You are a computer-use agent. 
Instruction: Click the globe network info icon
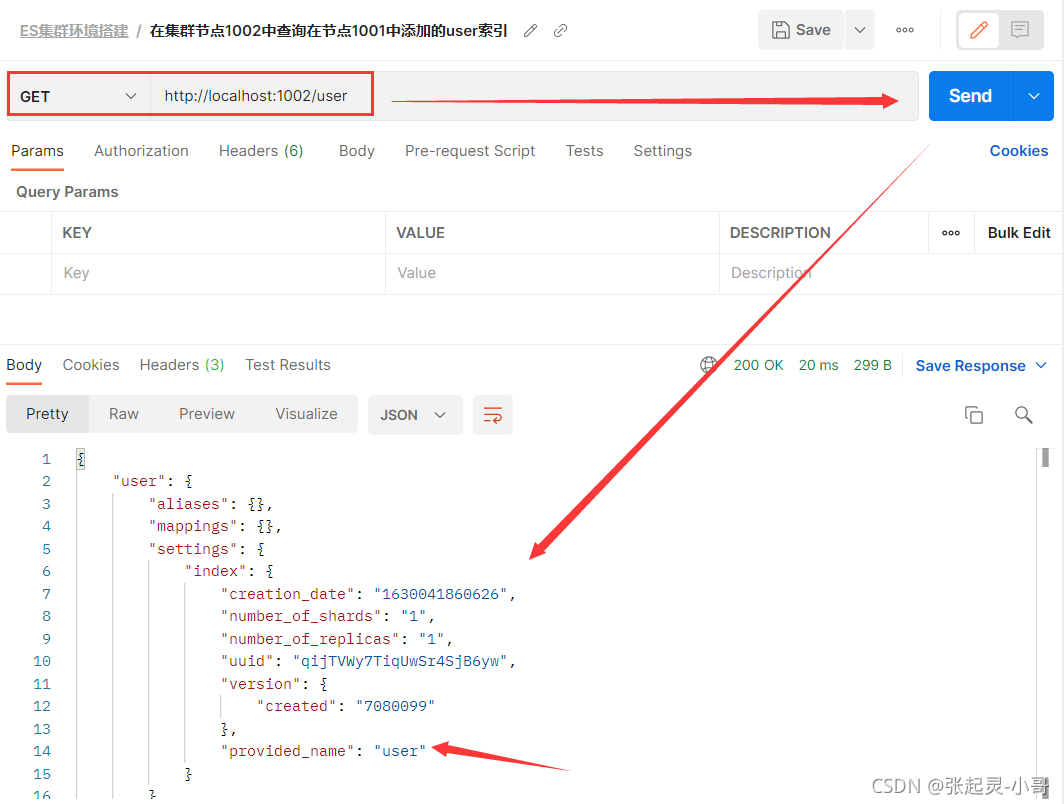pos(708,365)
